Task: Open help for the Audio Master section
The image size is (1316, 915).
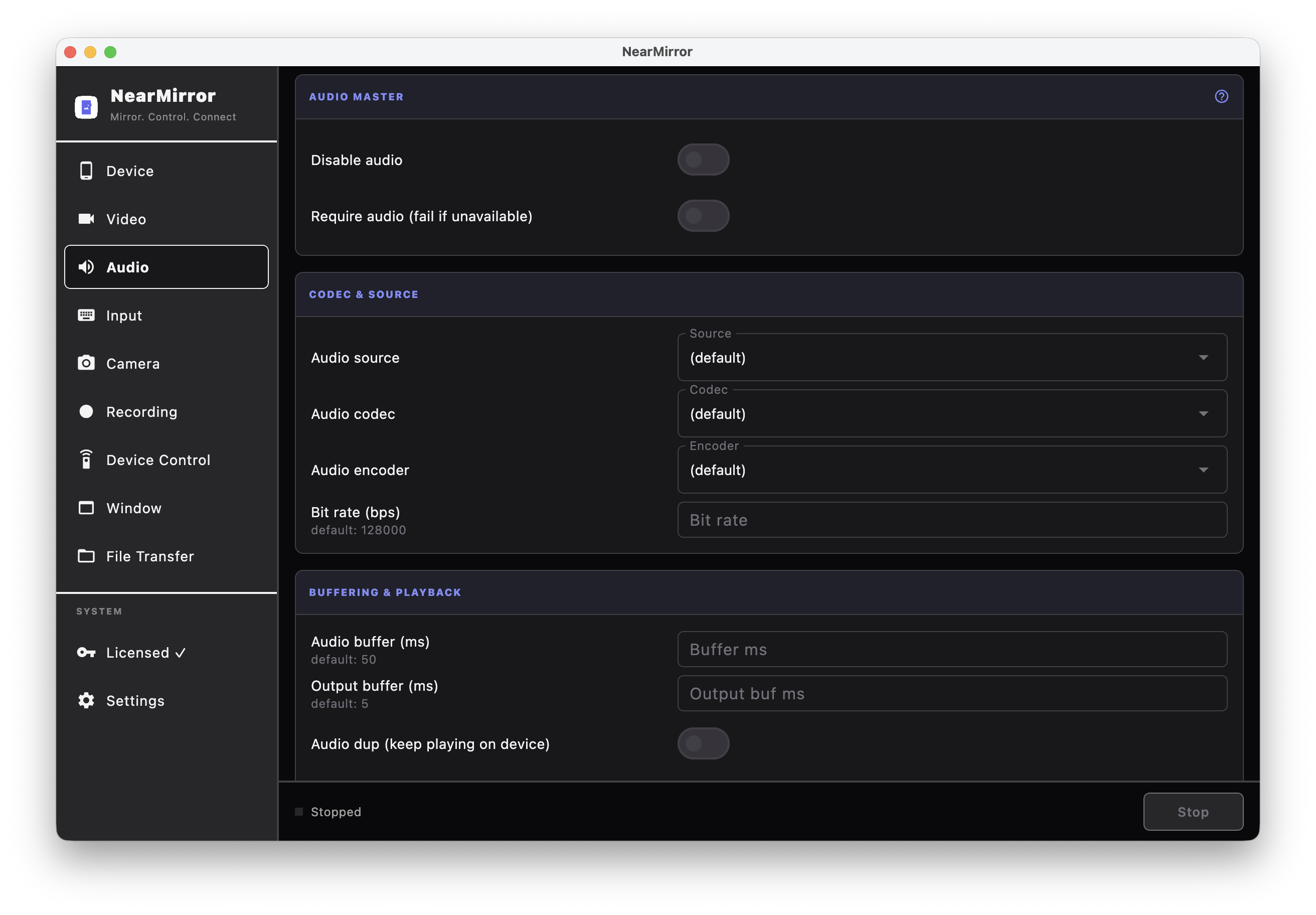Action: (x=1221, y=96)
